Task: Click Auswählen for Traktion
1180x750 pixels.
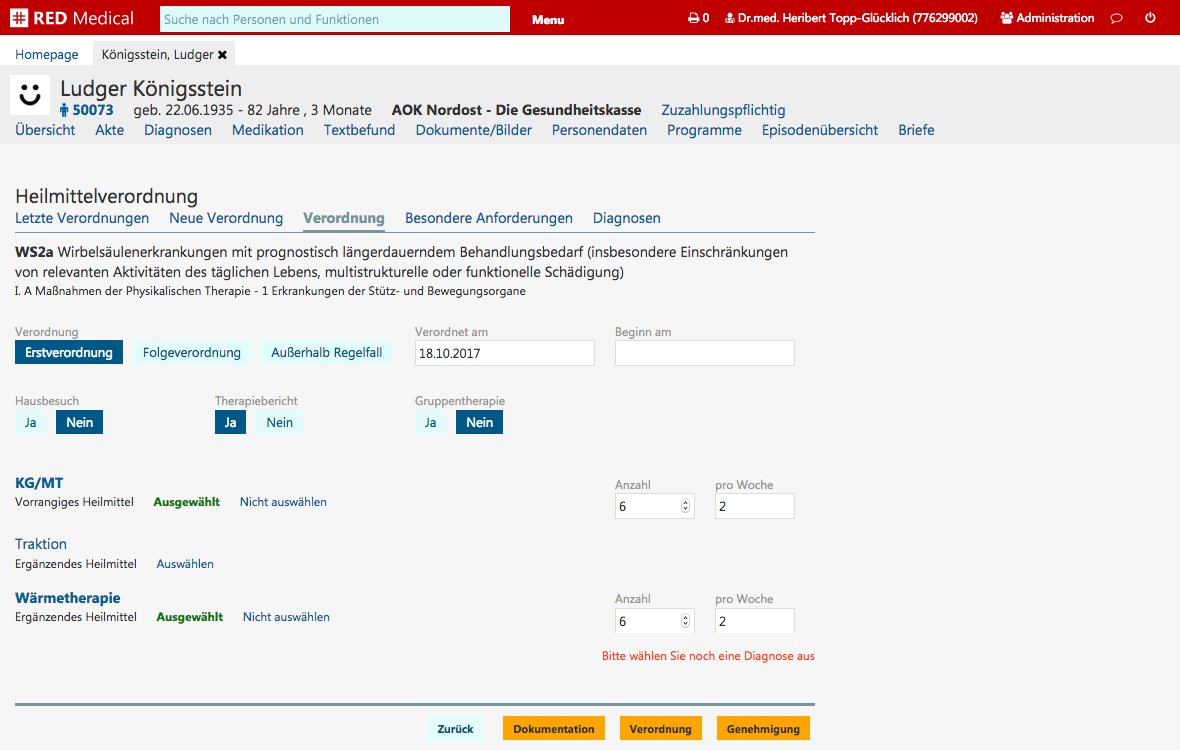Action: [185, 563]
